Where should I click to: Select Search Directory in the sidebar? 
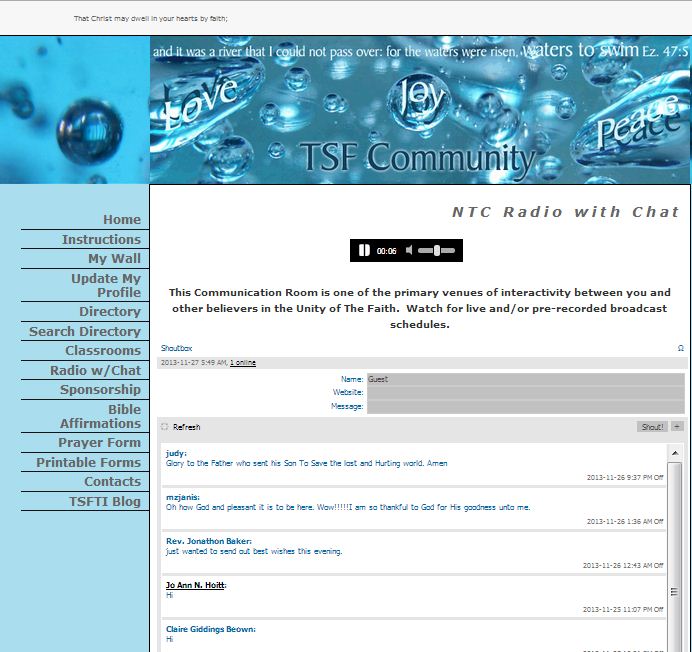85,332
